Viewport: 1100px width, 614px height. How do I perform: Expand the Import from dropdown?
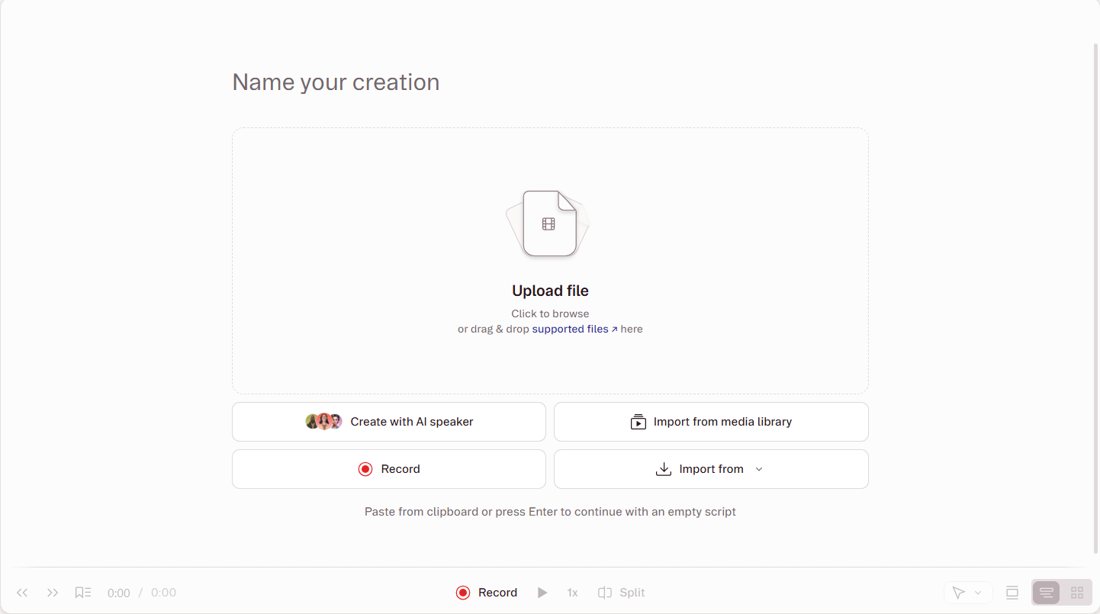point(711,469)
